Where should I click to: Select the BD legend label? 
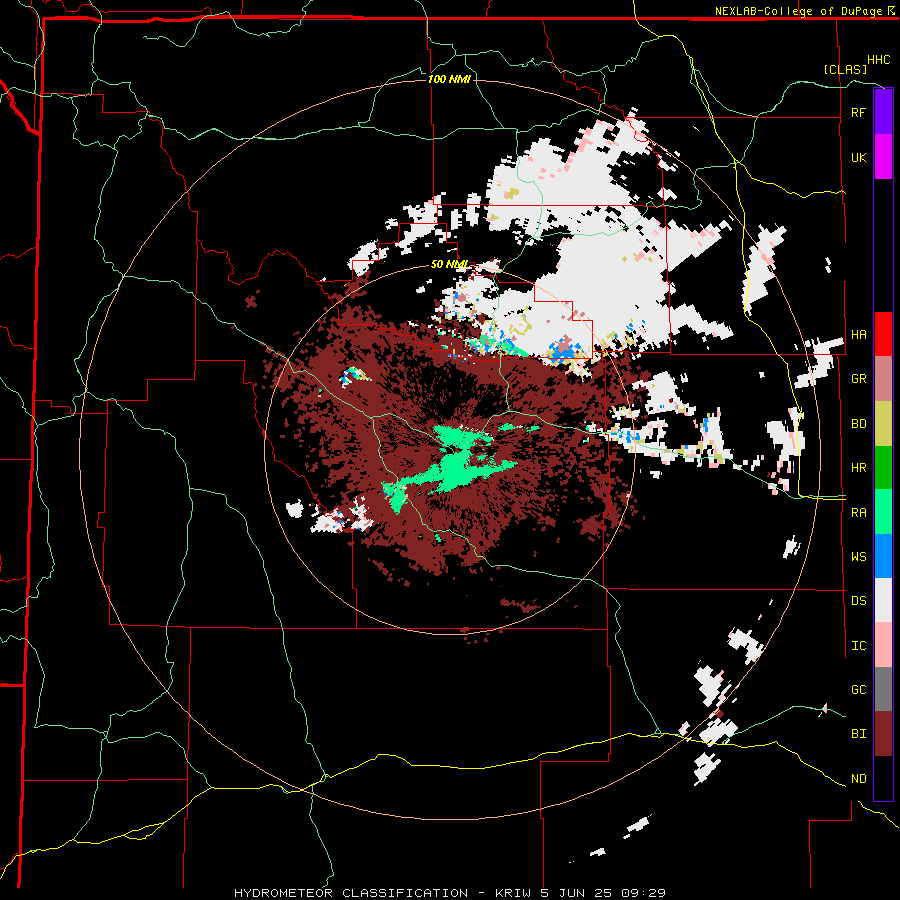tap(858, 424)
